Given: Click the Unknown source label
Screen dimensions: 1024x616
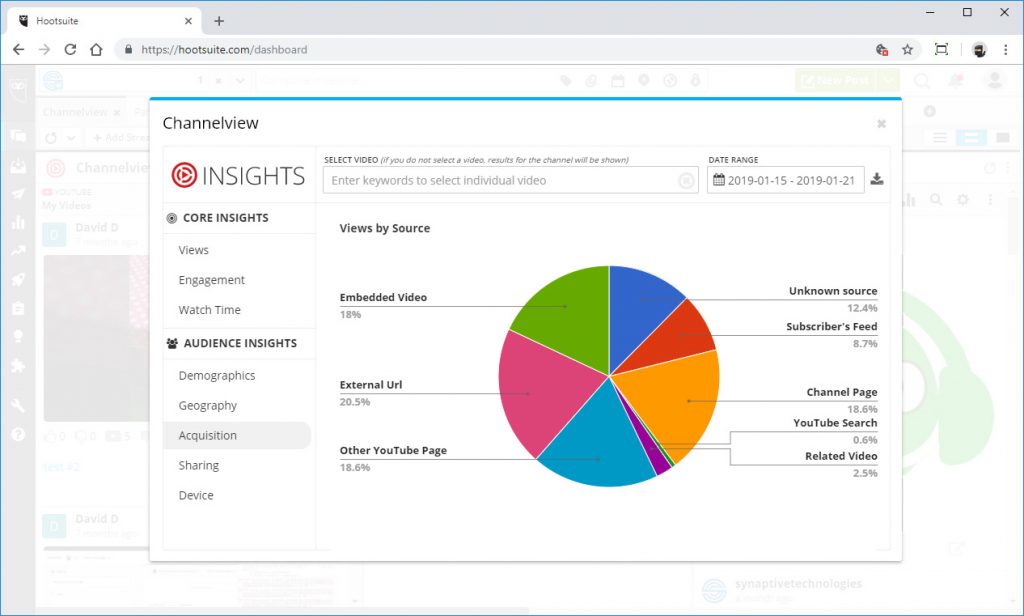Looking at the screenshot, I should 833,291.
